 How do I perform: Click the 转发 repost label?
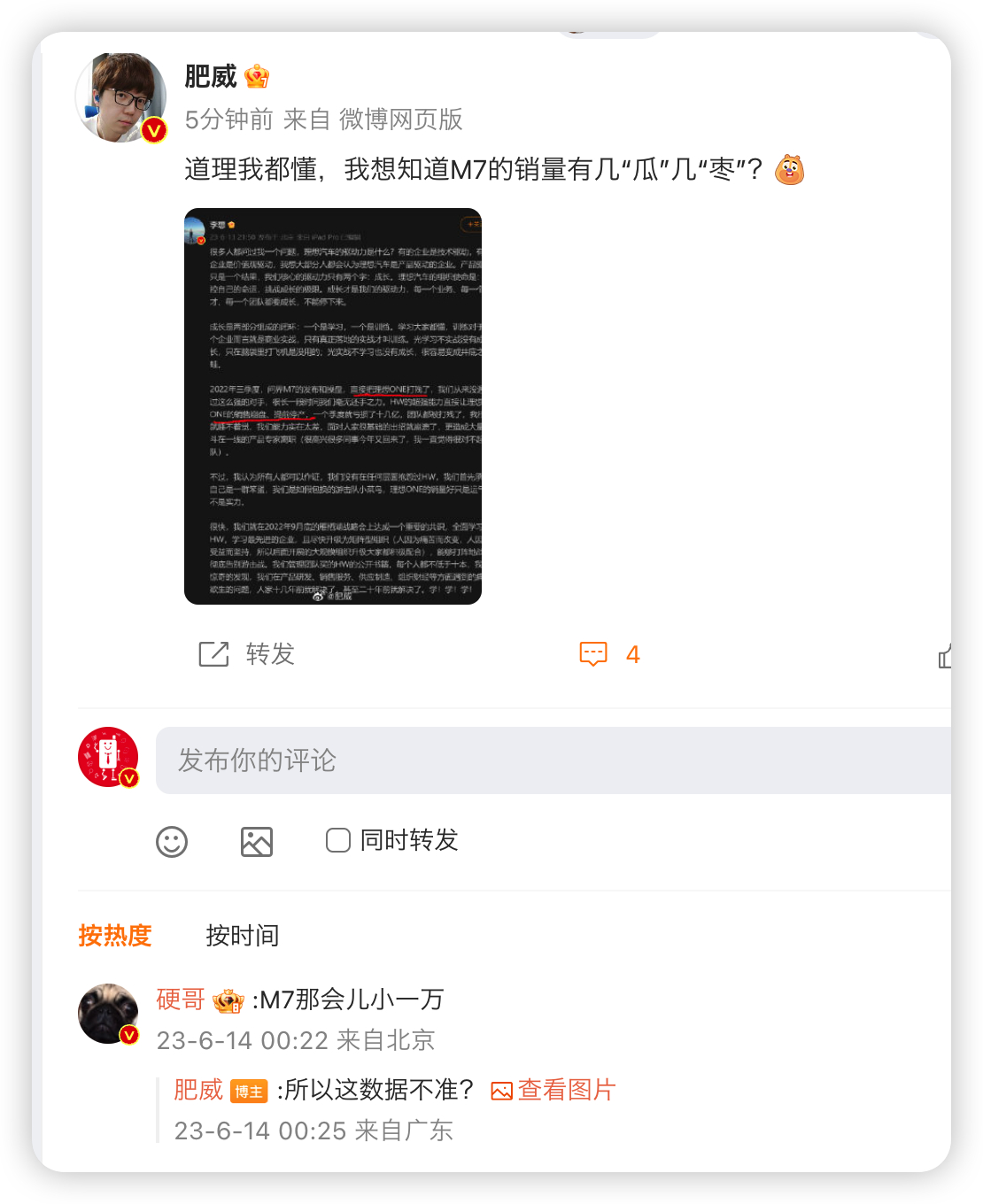coord(270,654)
